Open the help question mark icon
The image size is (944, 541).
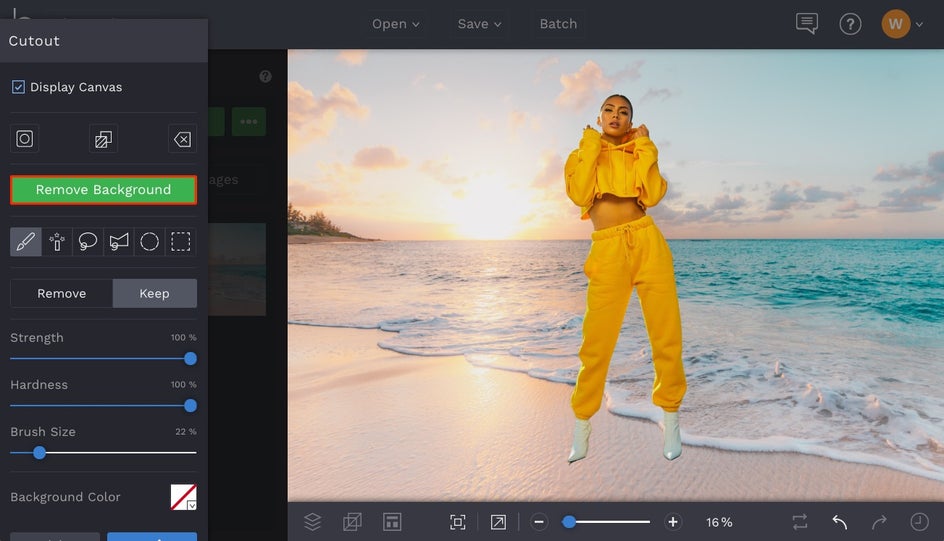tap(850, 24)
